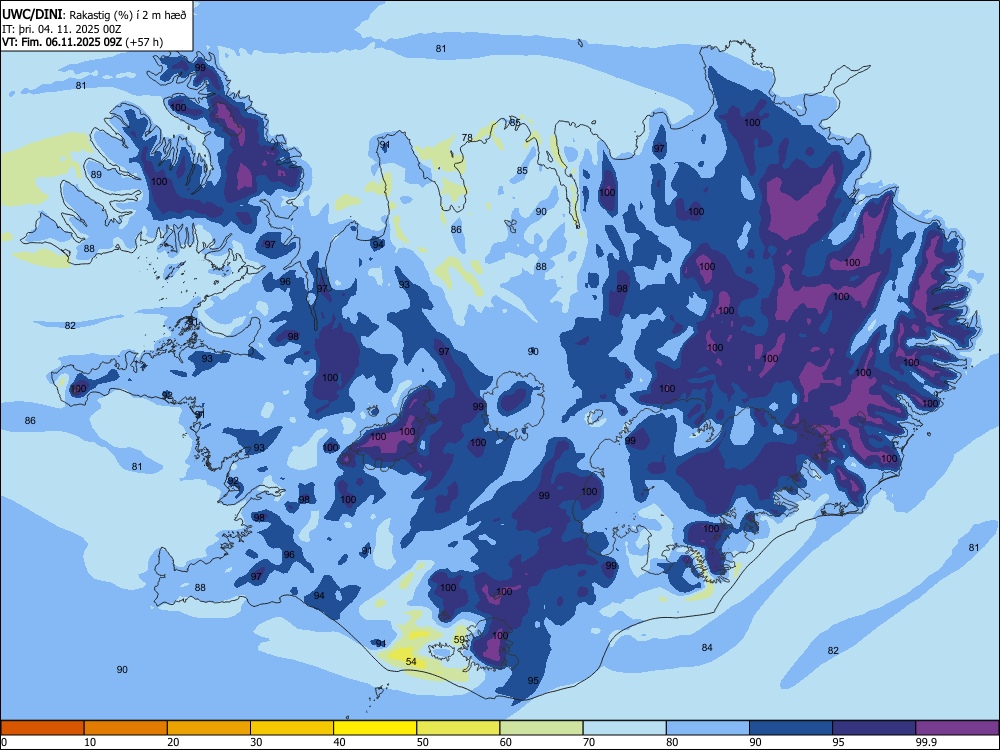Click the 60–70 light green legend swatch
1000x750 pixels.
click(541, 728)
